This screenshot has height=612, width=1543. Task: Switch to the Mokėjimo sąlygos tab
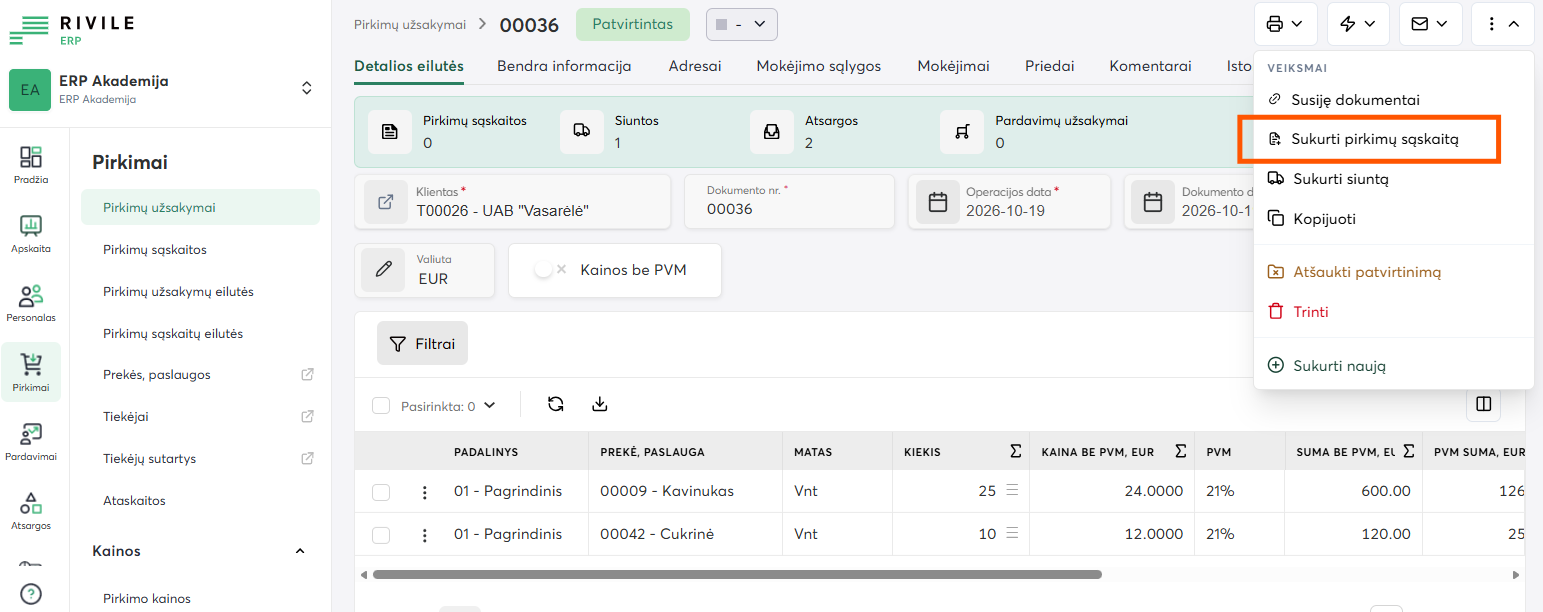(819, 66)
